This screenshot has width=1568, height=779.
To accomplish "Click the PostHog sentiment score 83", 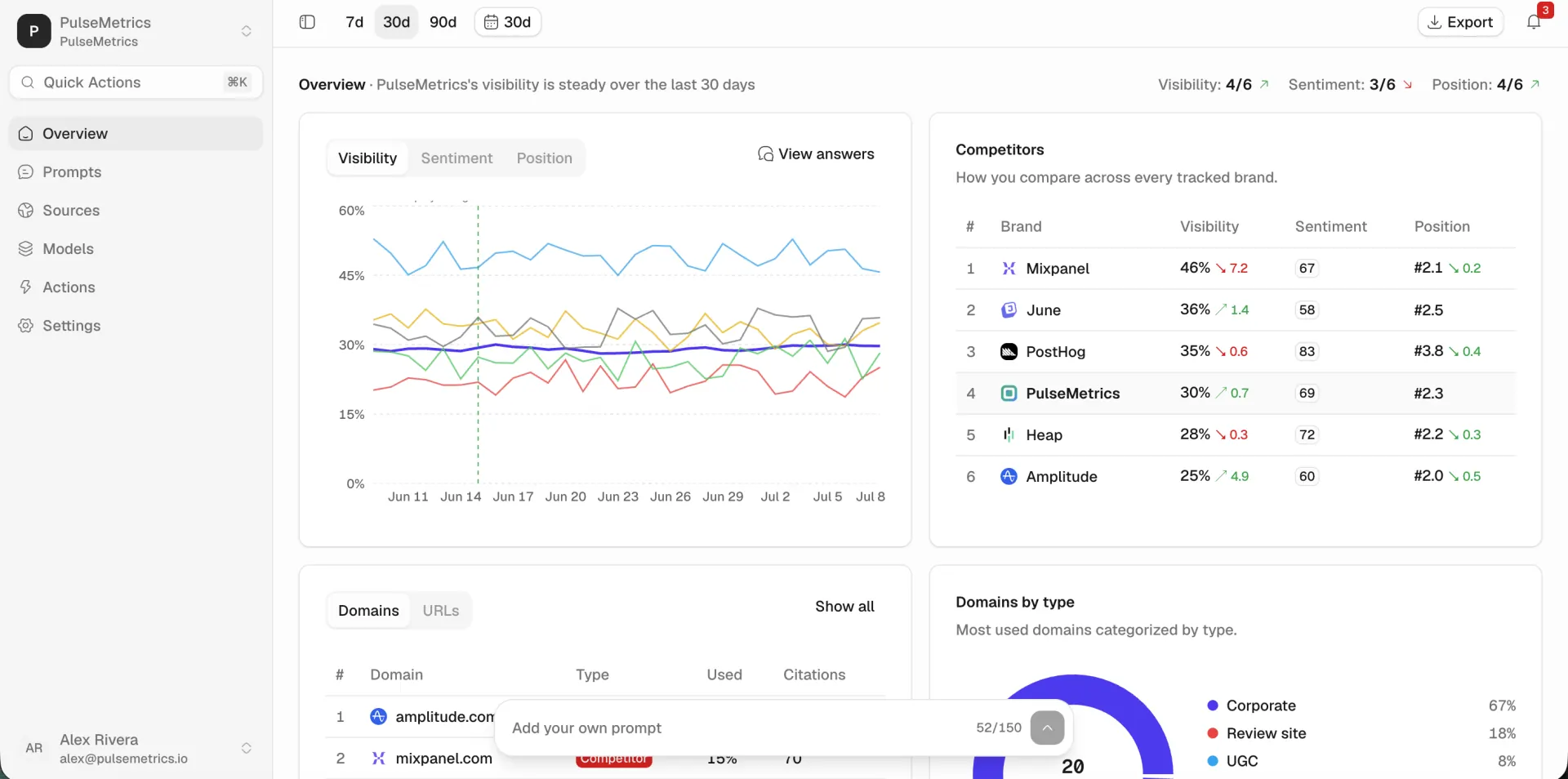I will pyautogui.click(x=1307, y=352).
